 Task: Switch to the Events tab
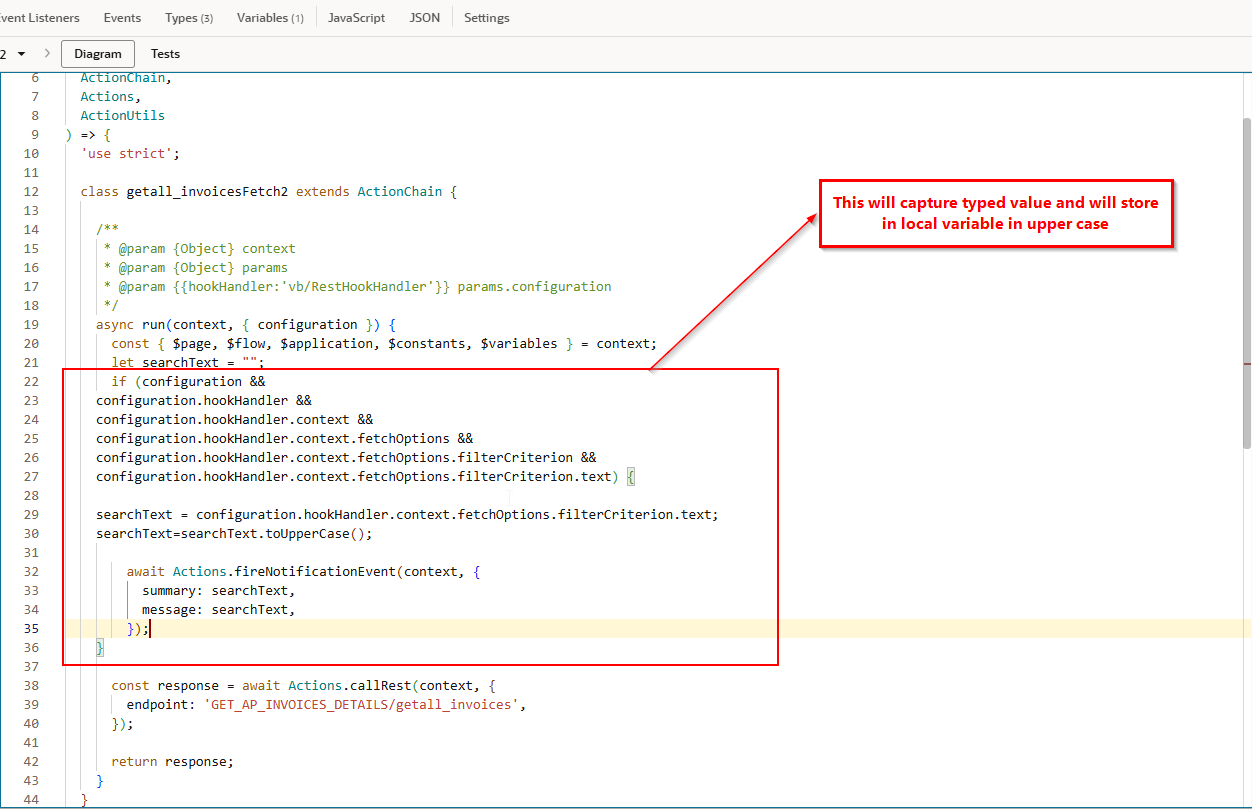[122, 18]
